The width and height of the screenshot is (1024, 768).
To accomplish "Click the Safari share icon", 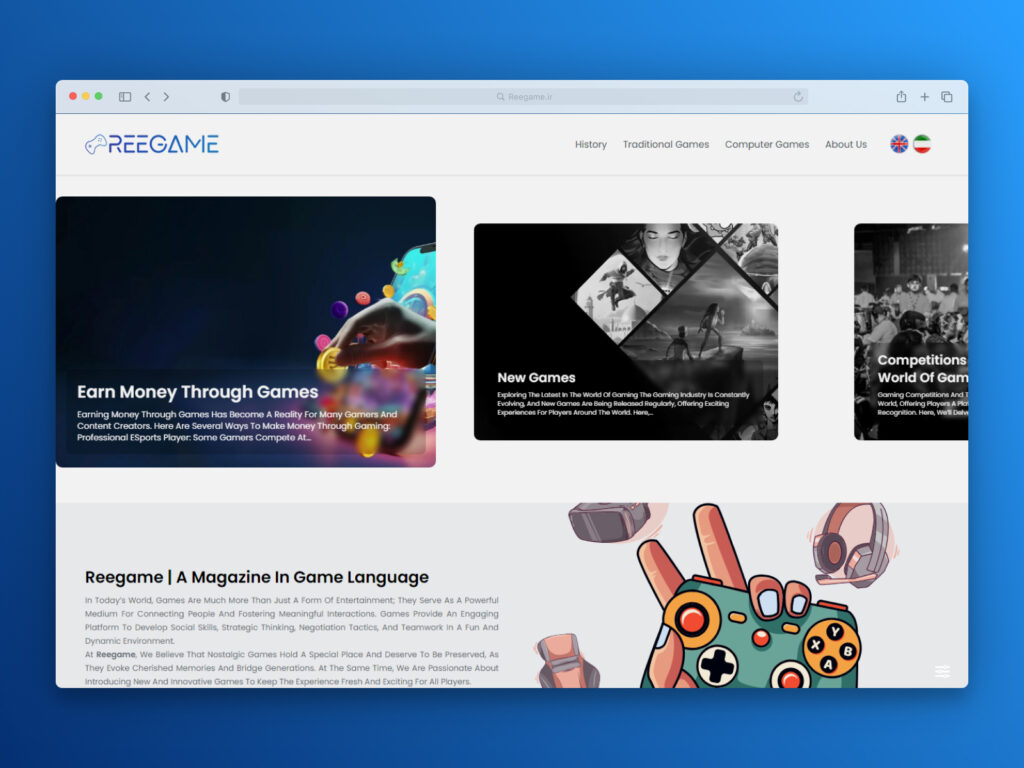I will (x=901, y=97).
